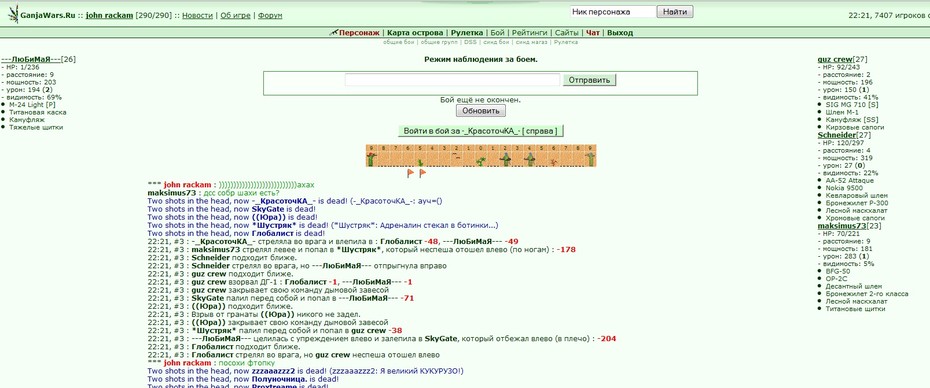Click Титановая каска equipment entry
The image size is (930, 388).
tap(37, 112)
